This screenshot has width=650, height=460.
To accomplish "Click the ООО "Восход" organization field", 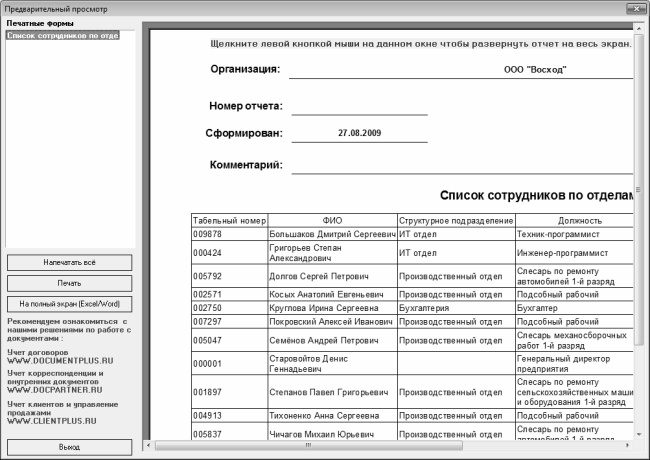I will coord(535,70).
